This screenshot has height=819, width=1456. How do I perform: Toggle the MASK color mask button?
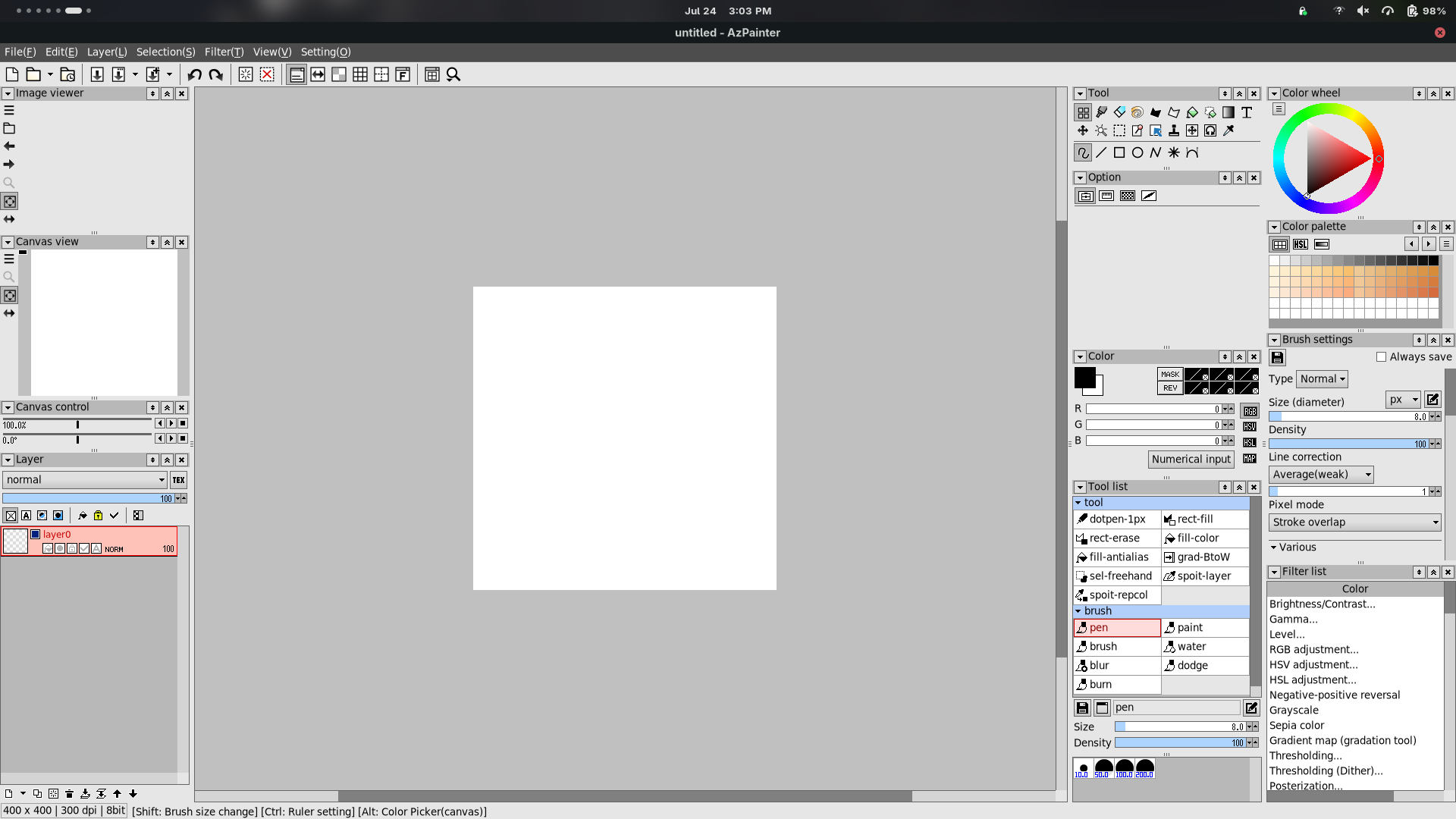coord(1170,375)
